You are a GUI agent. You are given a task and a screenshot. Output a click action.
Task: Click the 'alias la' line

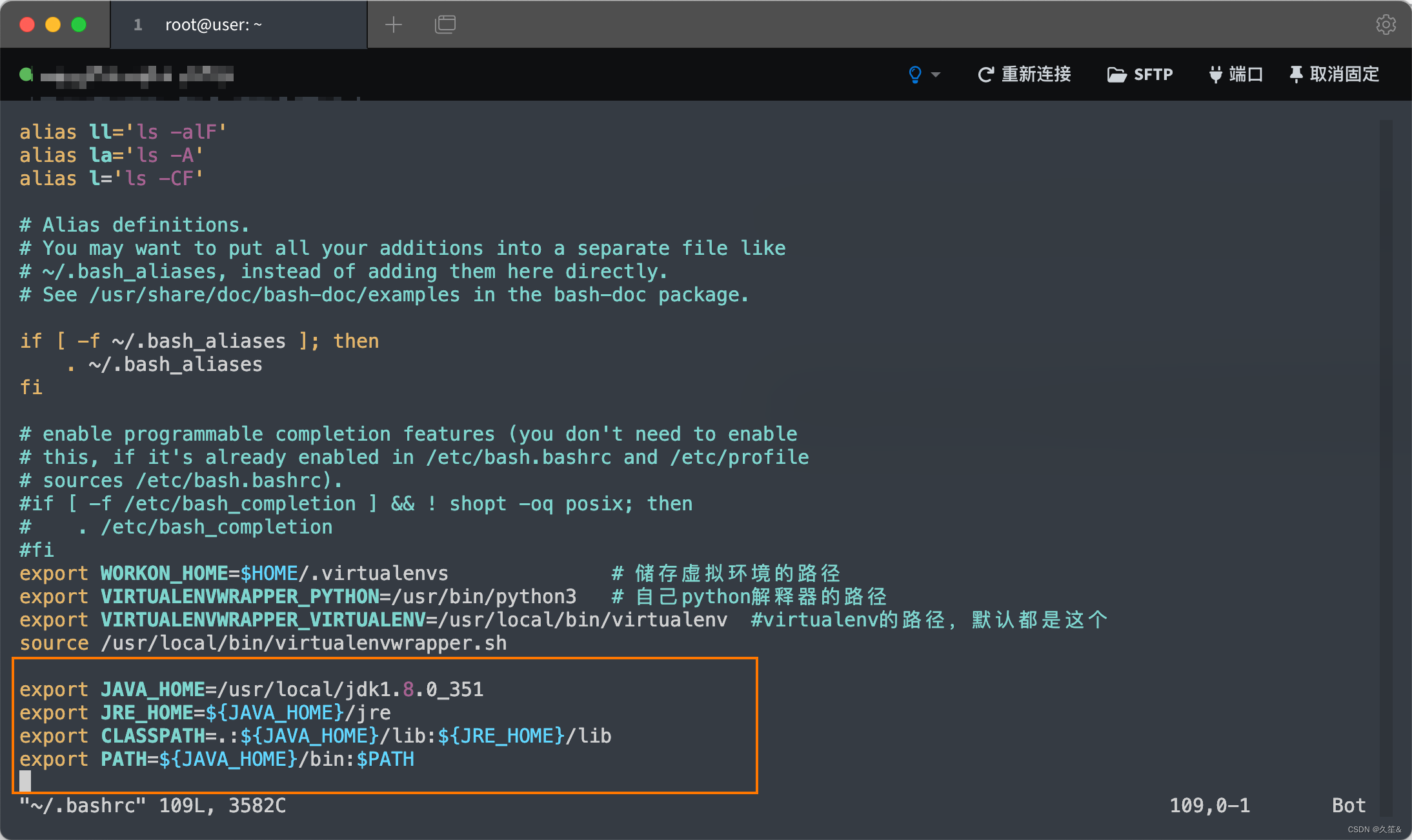coord(112,155)
